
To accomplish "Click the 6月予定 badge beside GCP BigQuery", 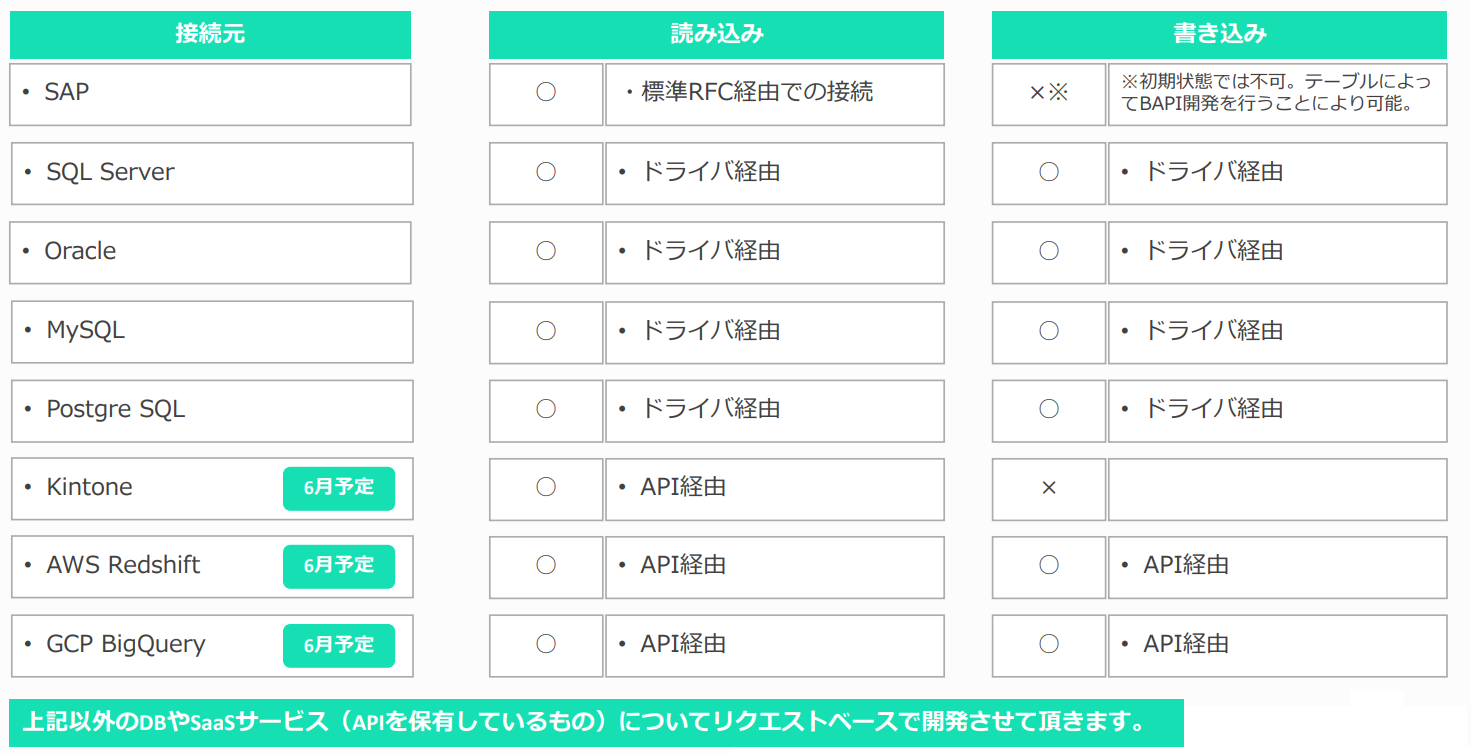I will (x=339, y=645).
